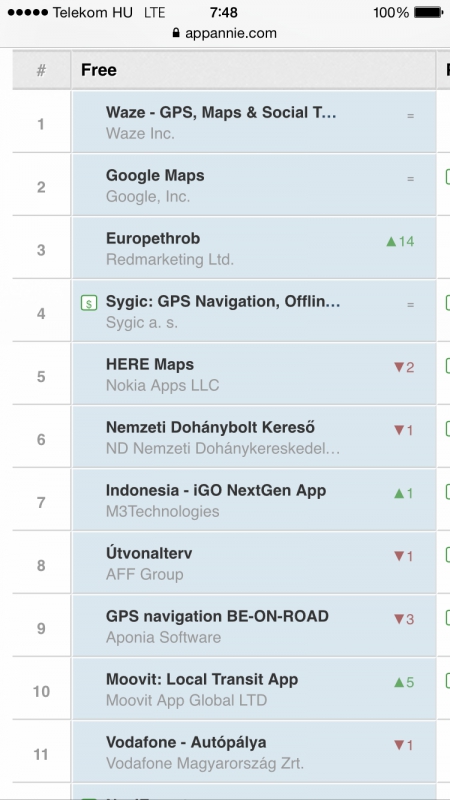The height and width of the screenshot is (800, 450).
Task: Tap the in-app purchase icon beside Sygic
Action: 89,304
